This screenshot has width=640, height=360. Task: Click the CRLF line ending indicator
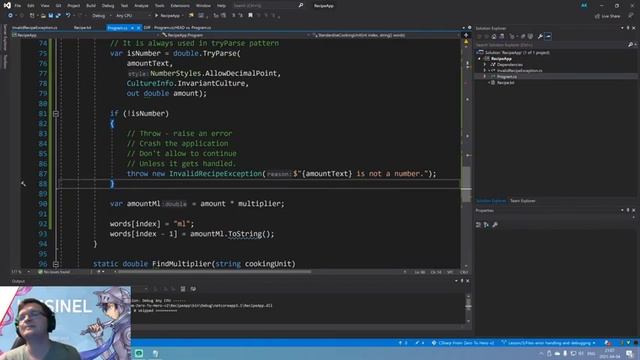point(464,272)
